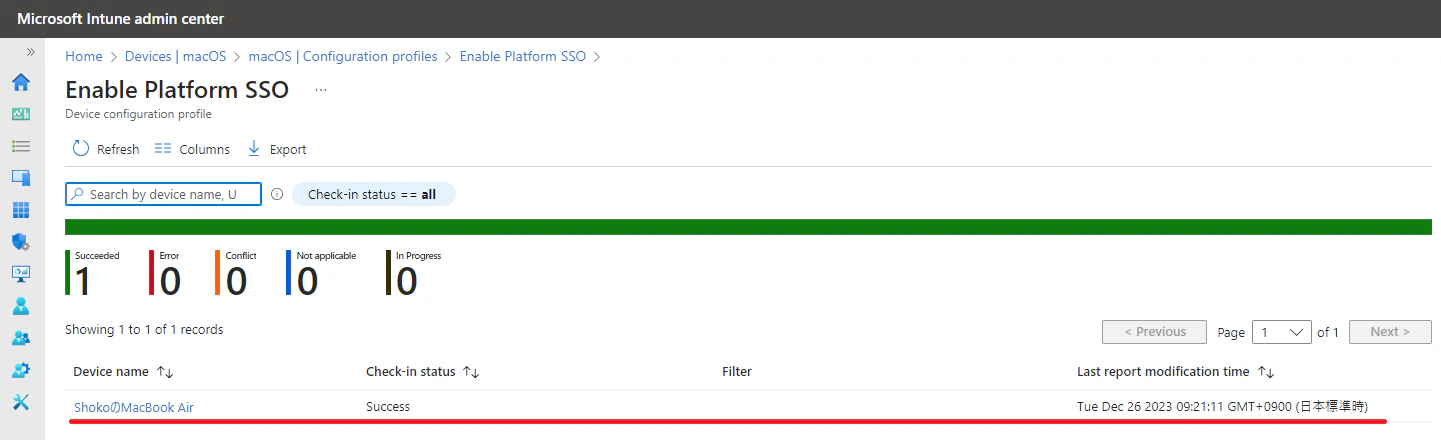Open the Dashboard sidebar icon

click(21, 114)
